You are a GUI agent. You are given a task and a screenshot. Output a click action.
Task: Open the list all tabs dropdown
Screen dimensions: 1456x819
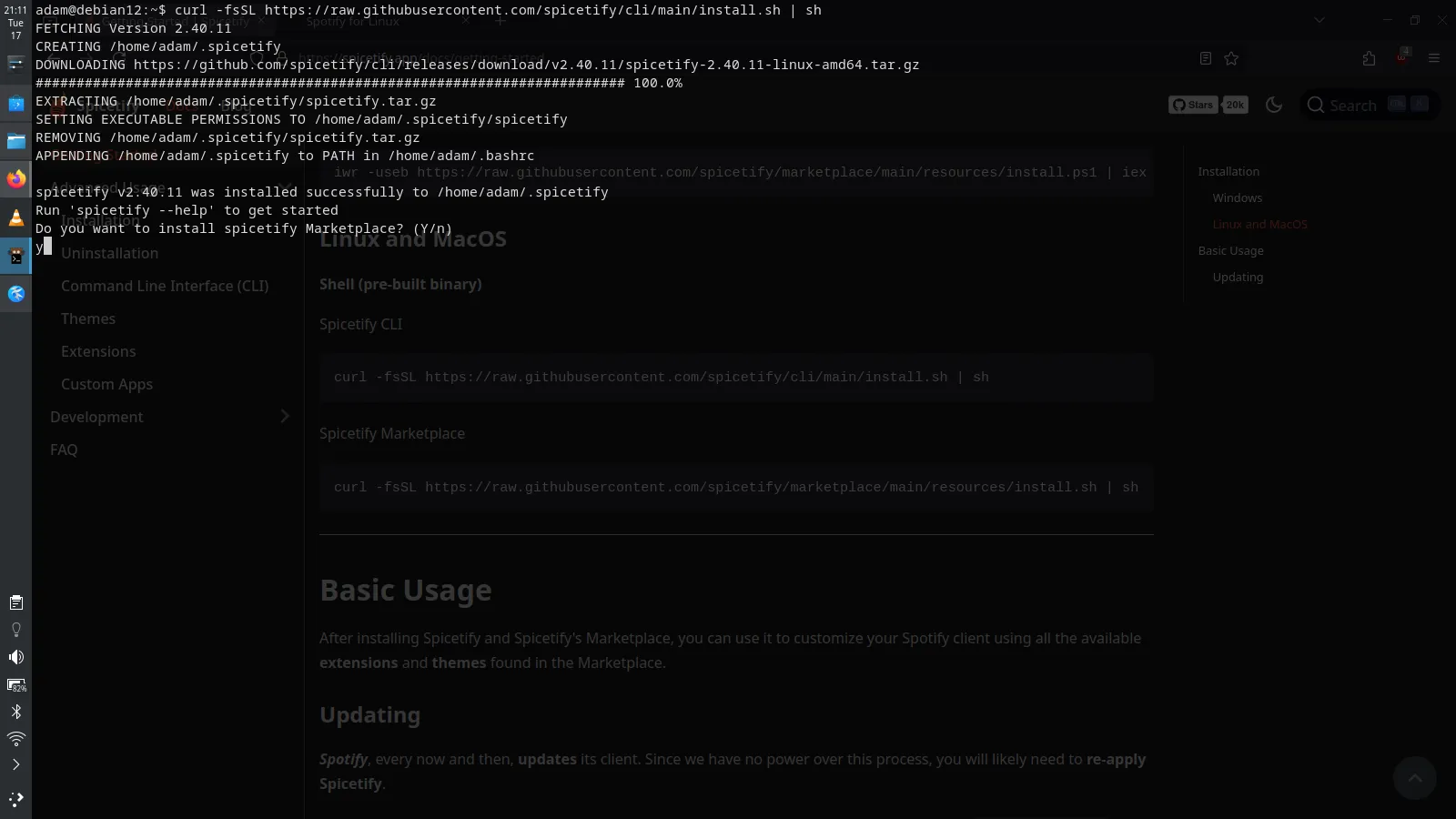click(1319, 20)
